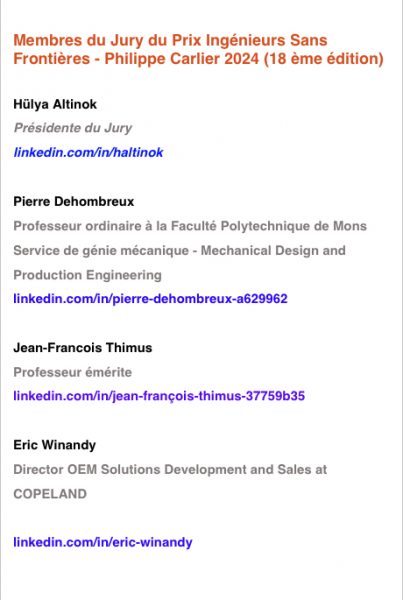403x600 pixels.
Task: Click the name Jean-Francois Thimus
Action: (x=83, y=347)
